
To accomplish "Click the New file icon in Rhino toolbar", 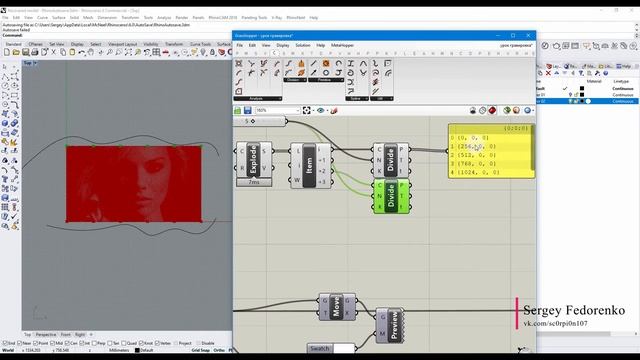I will [x=7, y=52].
